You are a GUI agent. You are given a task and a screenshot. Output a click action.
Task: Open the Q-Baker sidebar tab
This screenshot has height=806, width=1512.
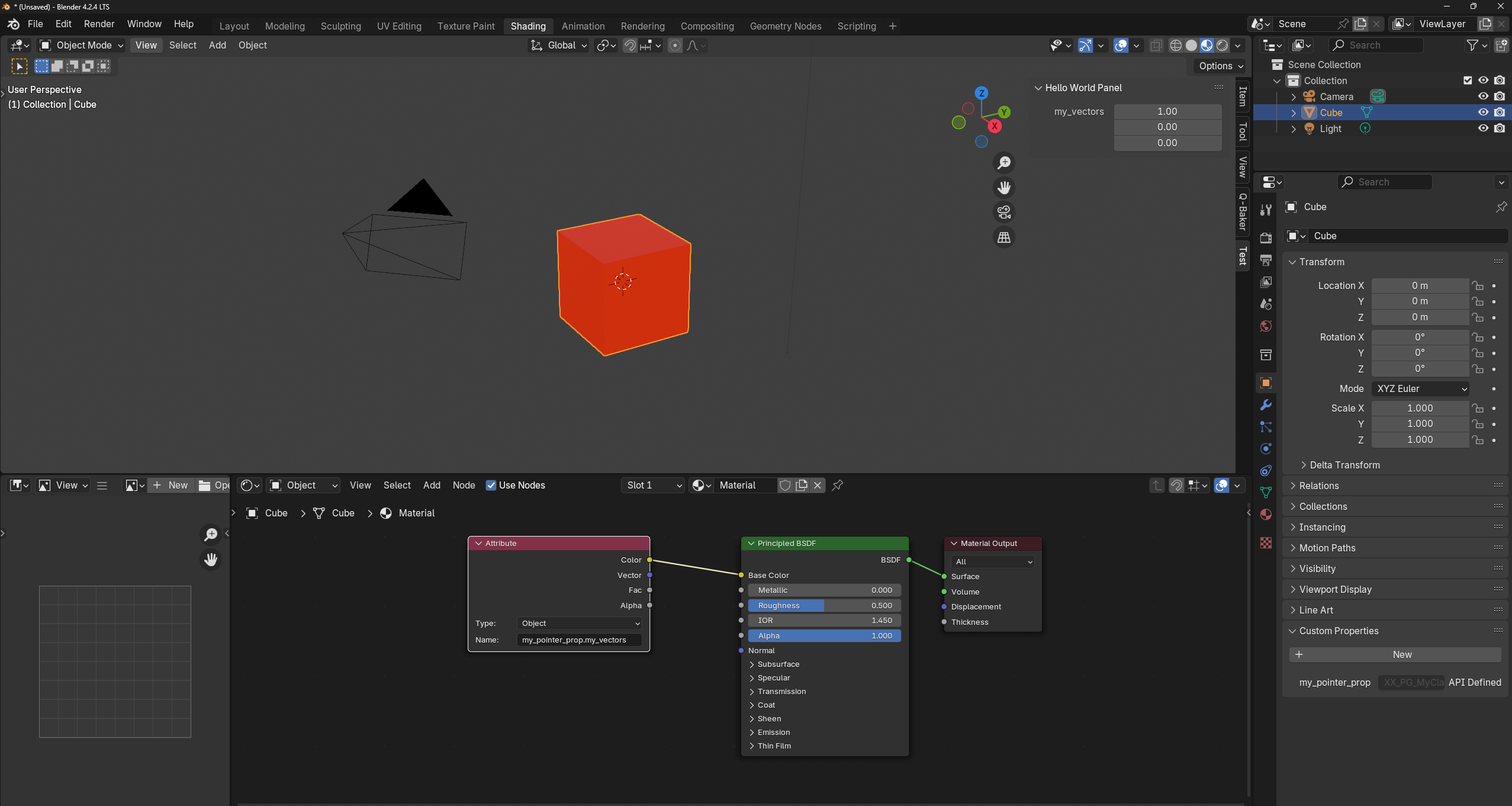click(x=1243, y=211)
